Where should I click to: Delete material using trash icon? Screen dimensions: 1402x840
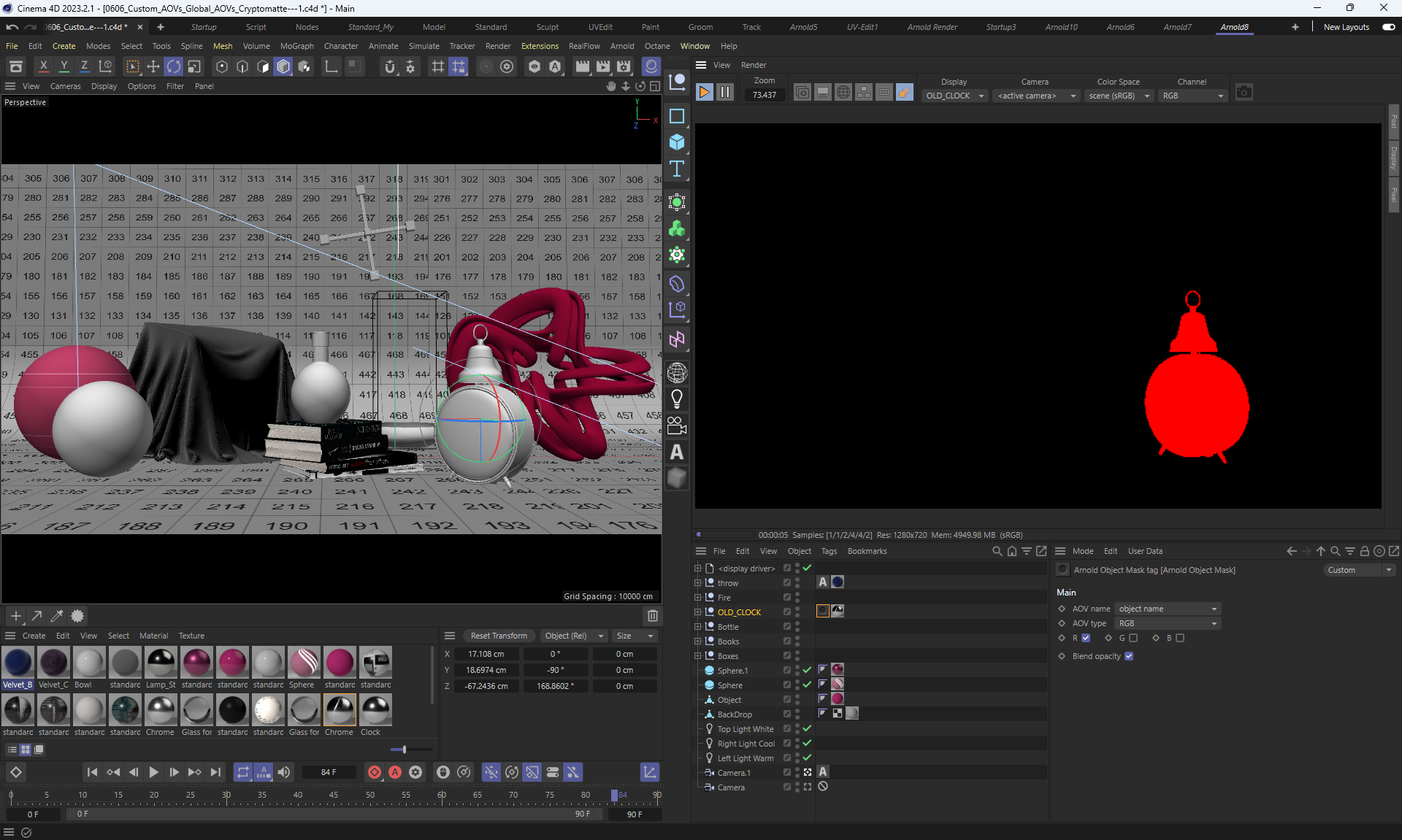[652, 616]
